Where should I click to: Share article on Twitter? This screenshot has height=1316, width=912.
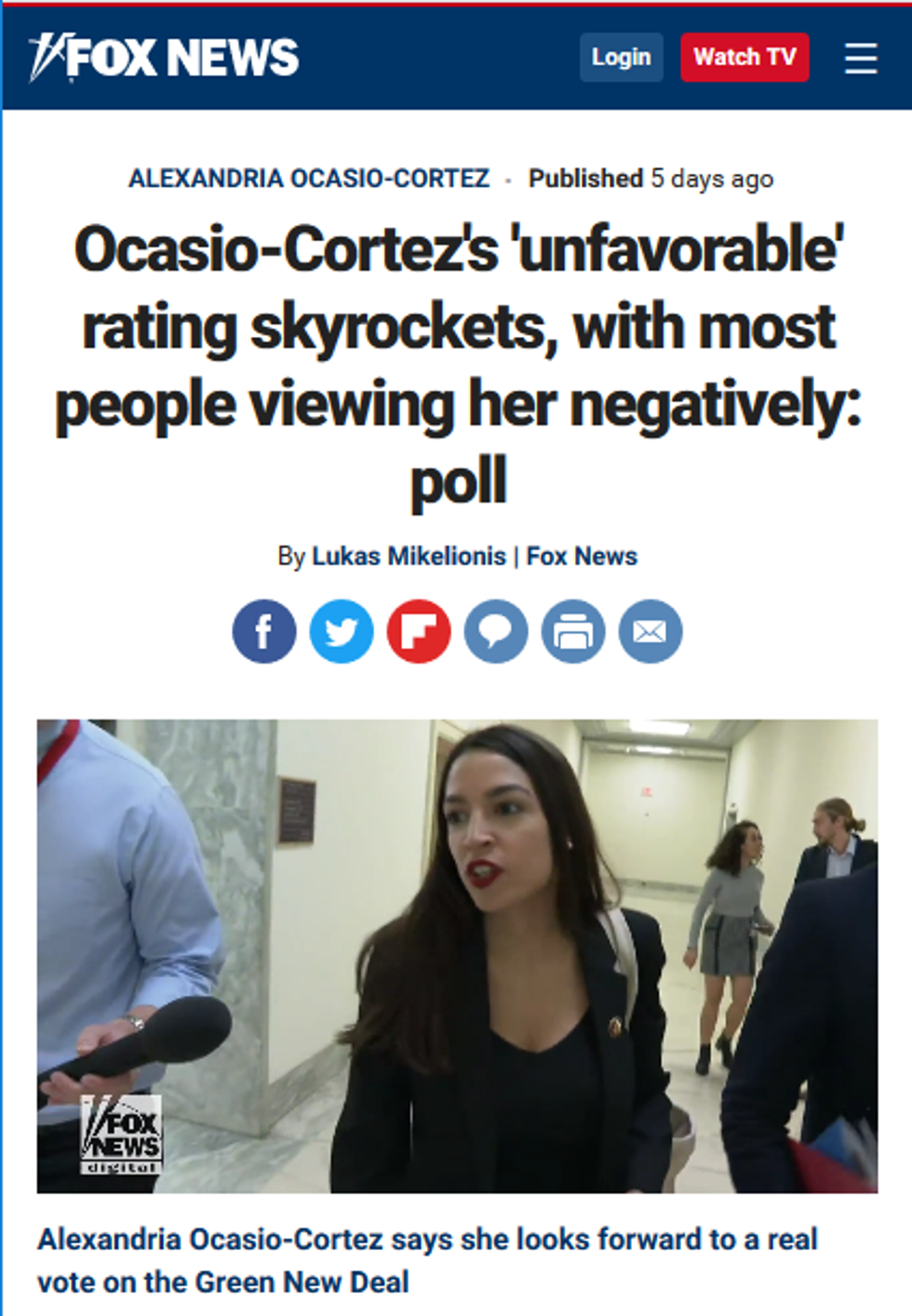[x=342, y=631]
